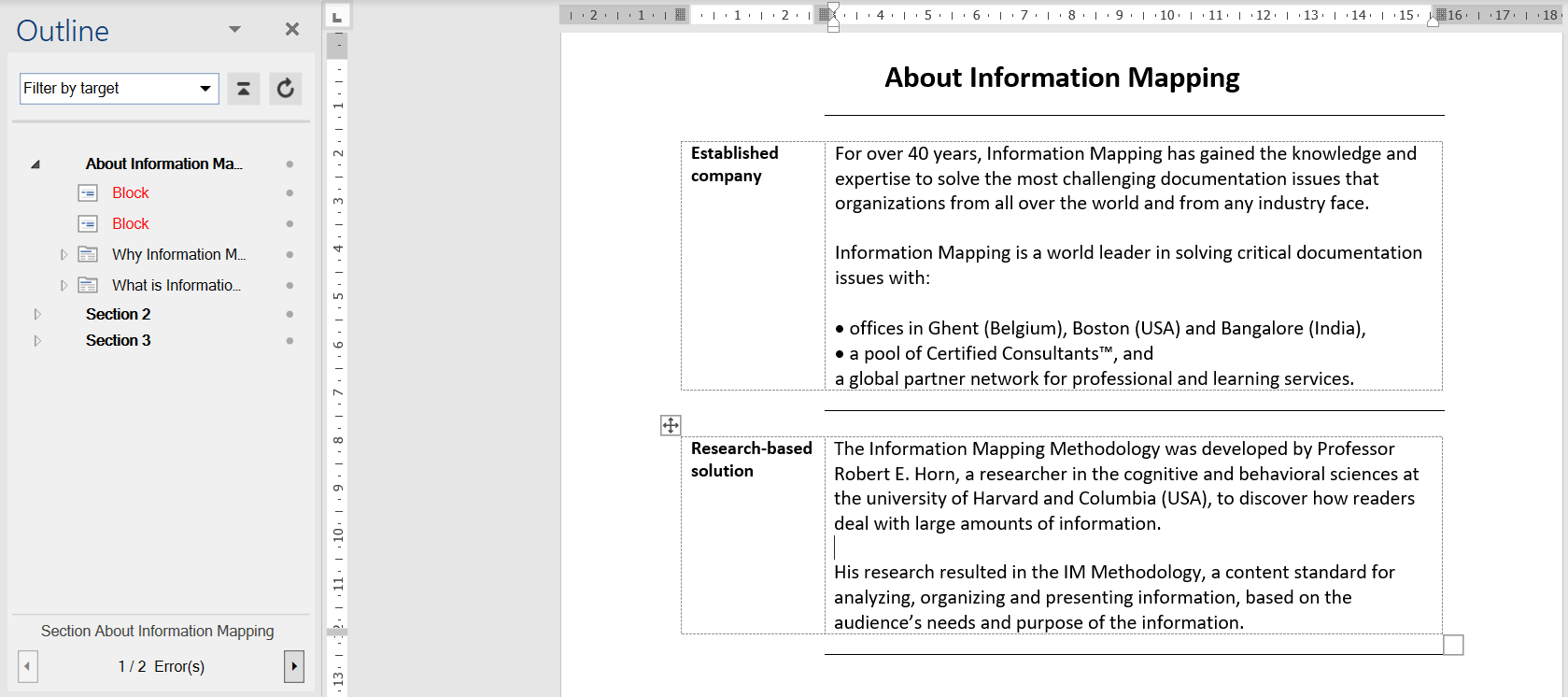Select About Information Ma... in the outline
Viewport: 1568px width, 697px height.
pyautogui.click(x=164, y=164)
